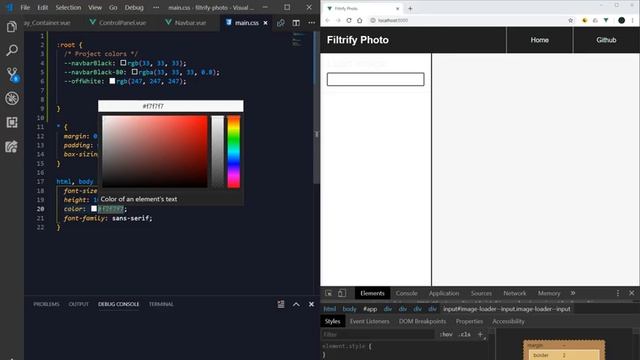The width and height of the screenshot is (640, 360).
Task: Click the styles Filter field
Action: [378, 334]
